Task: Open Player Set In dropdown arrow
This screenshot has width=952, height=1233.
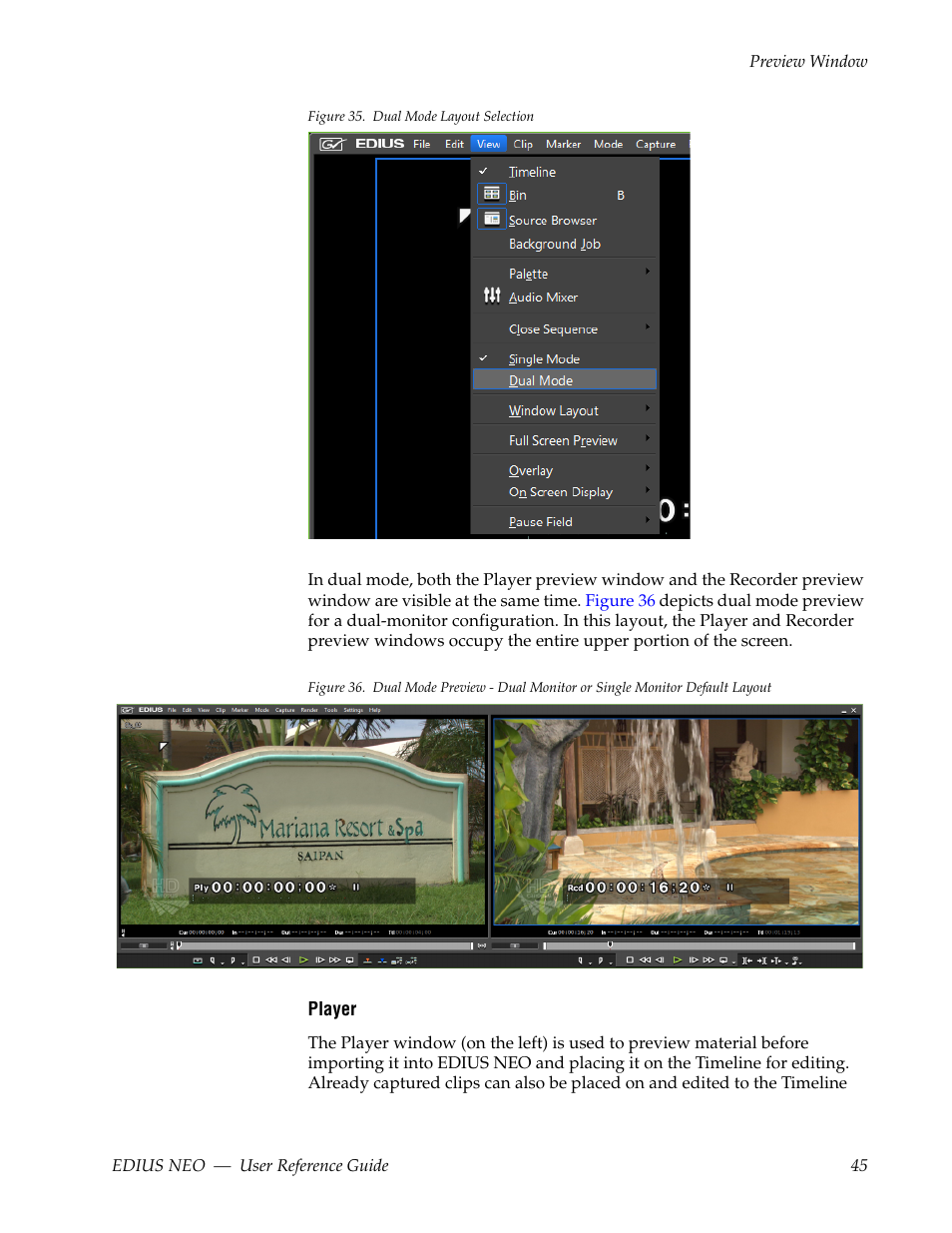Action: click(x=223, y=962)
